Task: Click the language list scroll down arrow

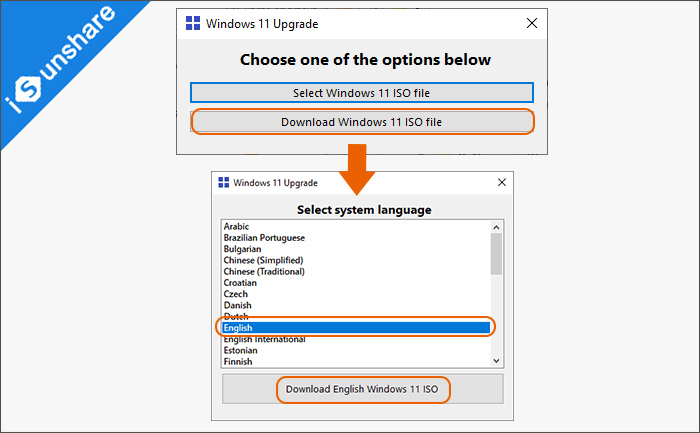Action: 496,361
